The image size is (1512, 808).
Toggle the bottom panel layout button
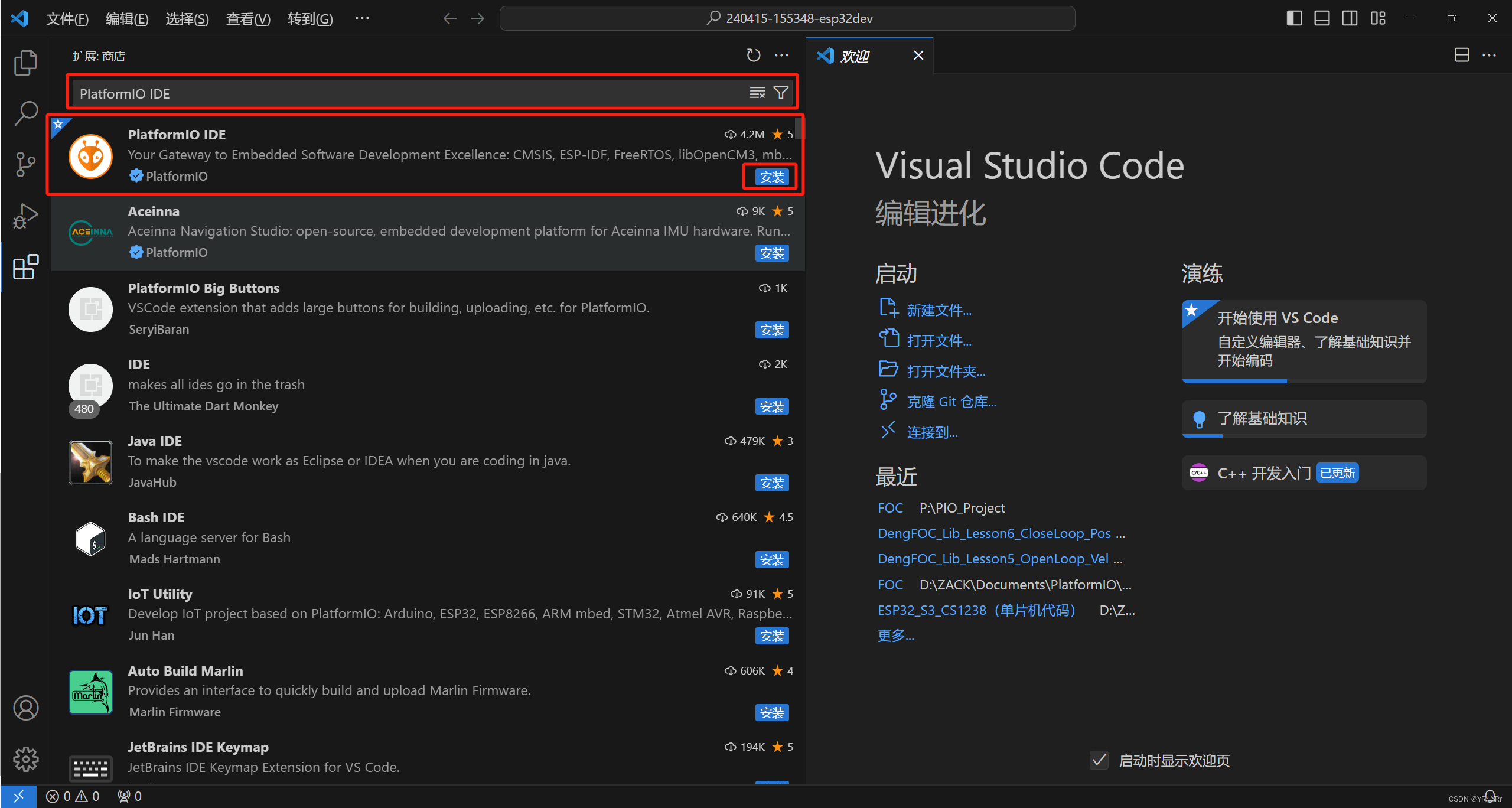[x=1322, y=18]
